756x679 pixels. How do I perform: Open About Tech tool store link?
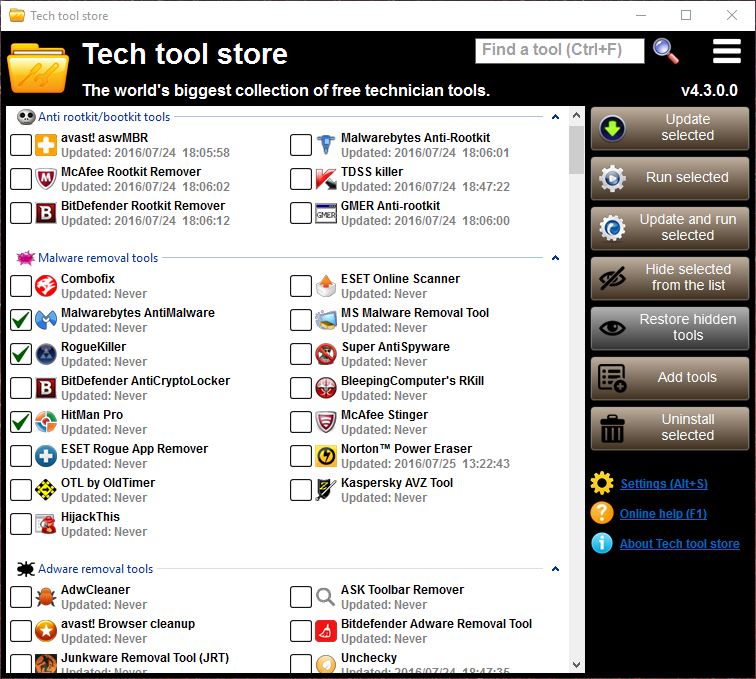click(679, 543)
